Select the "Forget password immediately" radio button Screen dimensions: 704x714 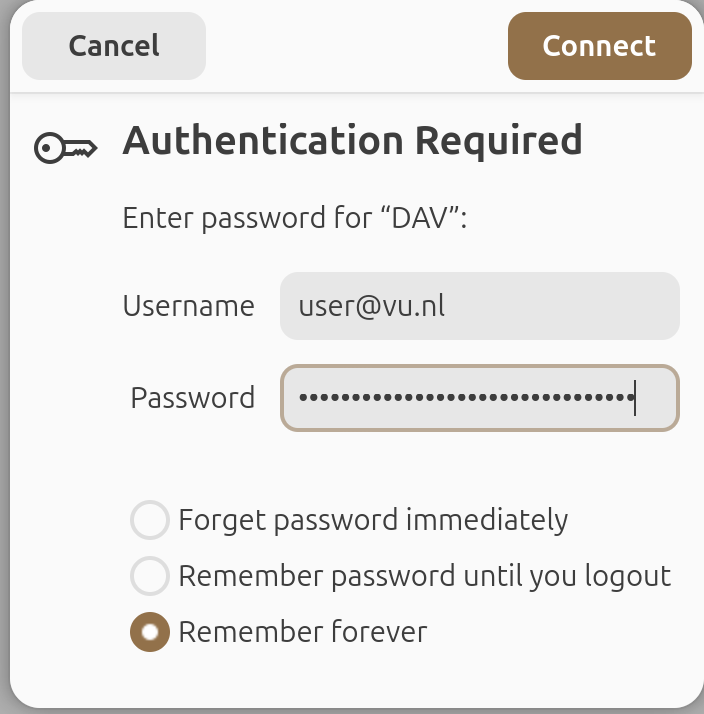click(150, 520)
